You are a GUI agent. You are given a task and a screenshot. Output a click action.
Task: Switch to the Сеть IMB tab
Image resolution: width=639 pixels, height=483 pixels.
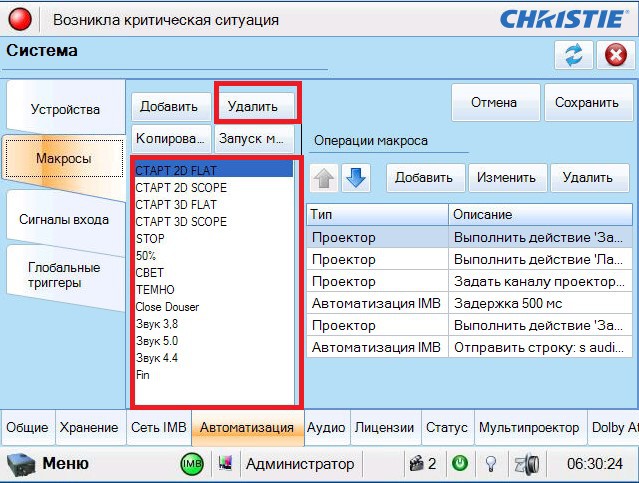click(x=159, y=427)
